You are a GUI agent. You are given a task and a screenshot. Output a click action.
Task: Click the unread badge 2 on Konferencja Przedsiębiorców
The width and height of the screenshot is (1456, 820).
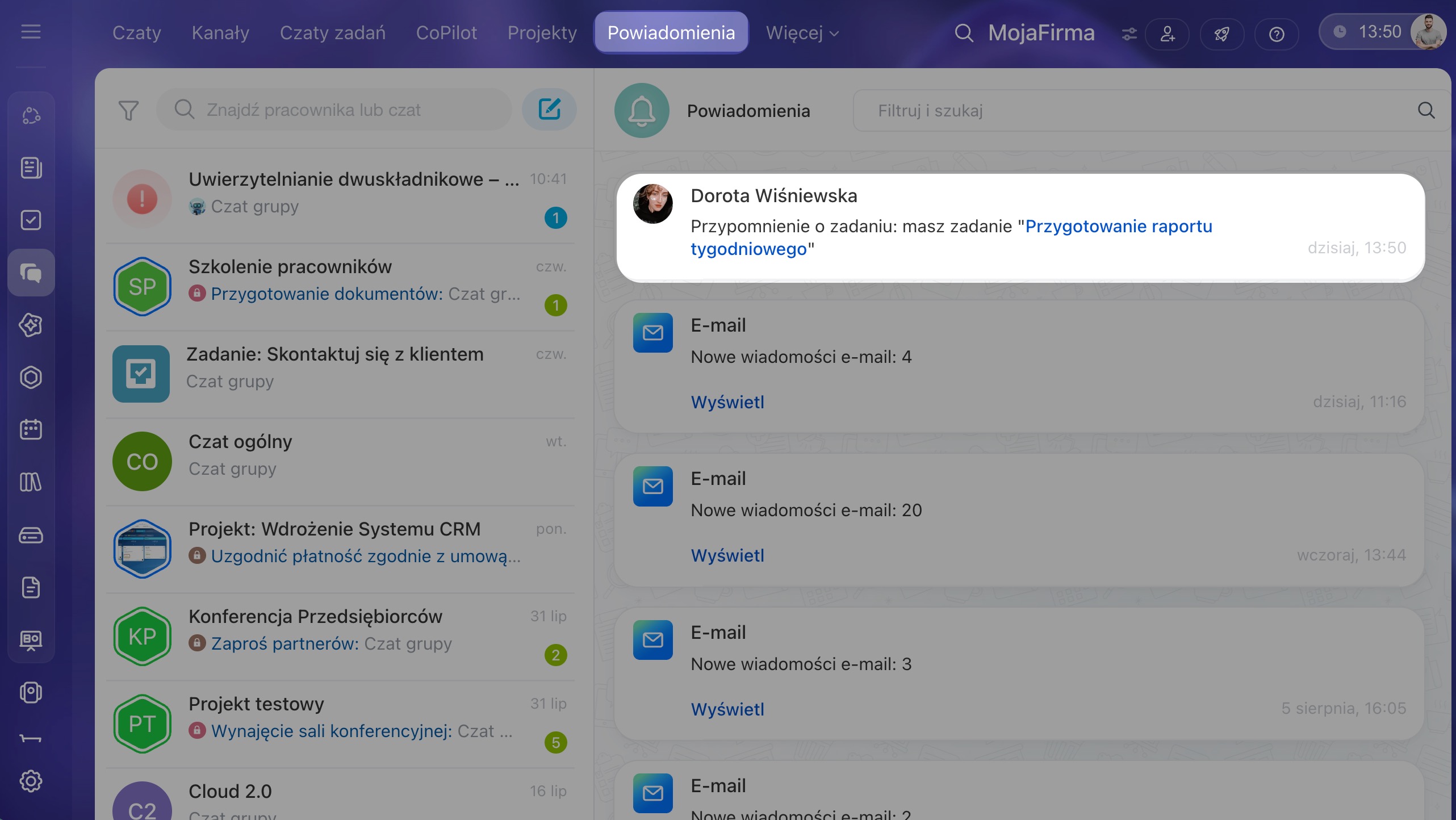click(556, 655)
